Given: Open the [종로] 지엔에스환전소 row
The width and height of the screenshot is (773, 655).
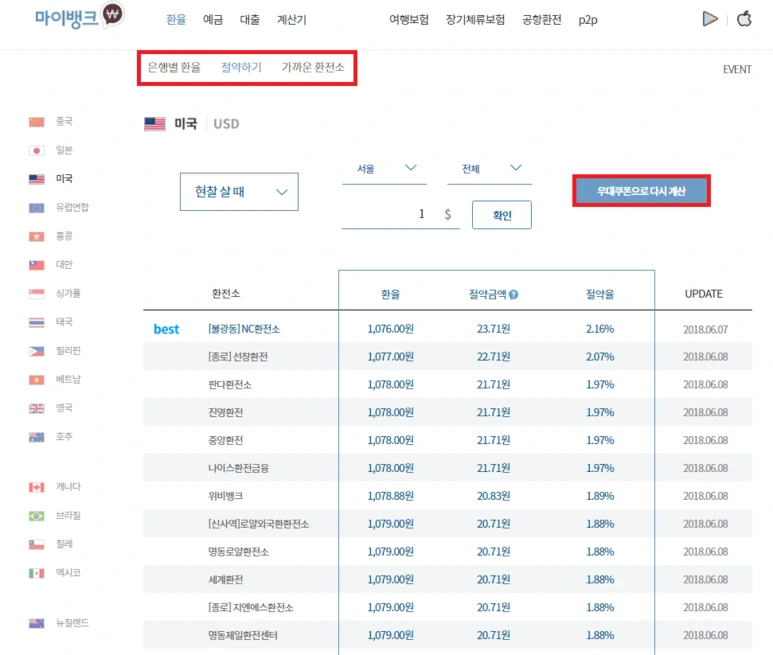Looking at the screenshot, I should coord(448,607).
